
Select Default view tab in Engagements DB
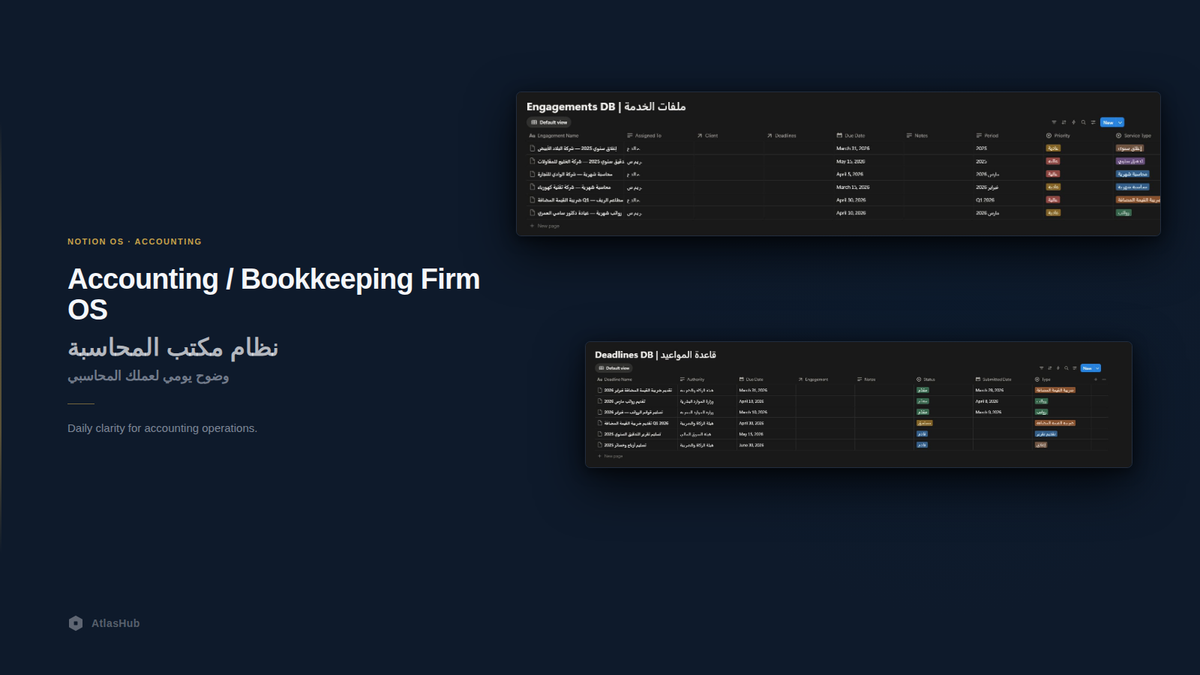coord(549,122)
